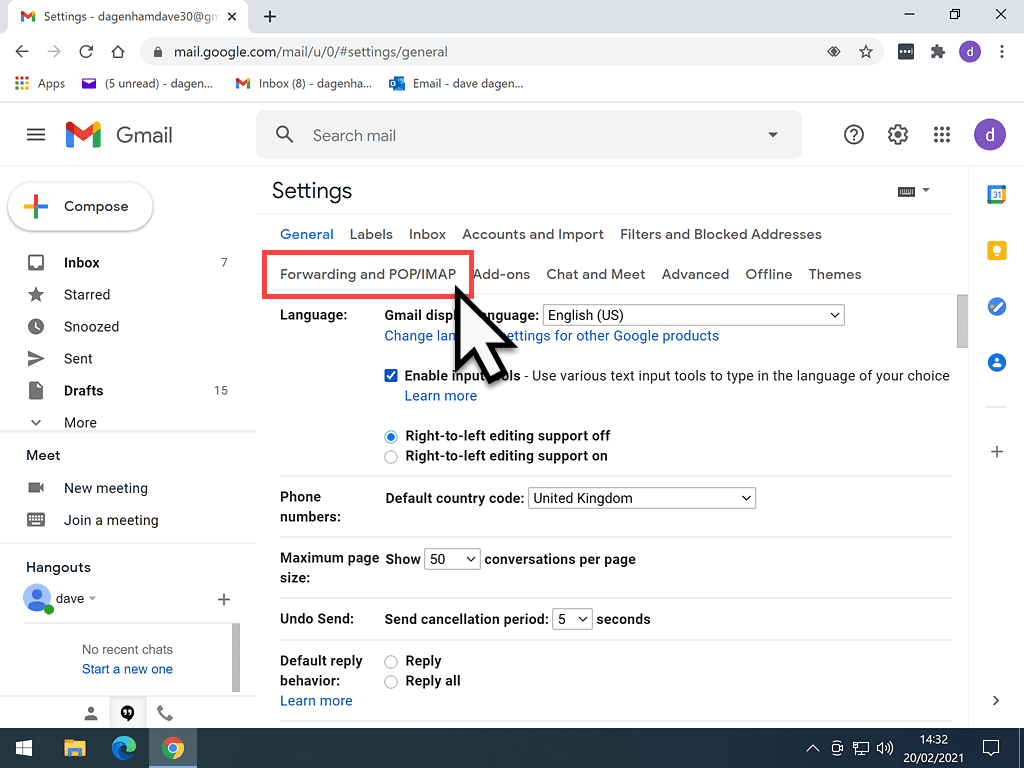Click the settings page vertical scrollbar
Screen dimensions: 1024x768
961,320
